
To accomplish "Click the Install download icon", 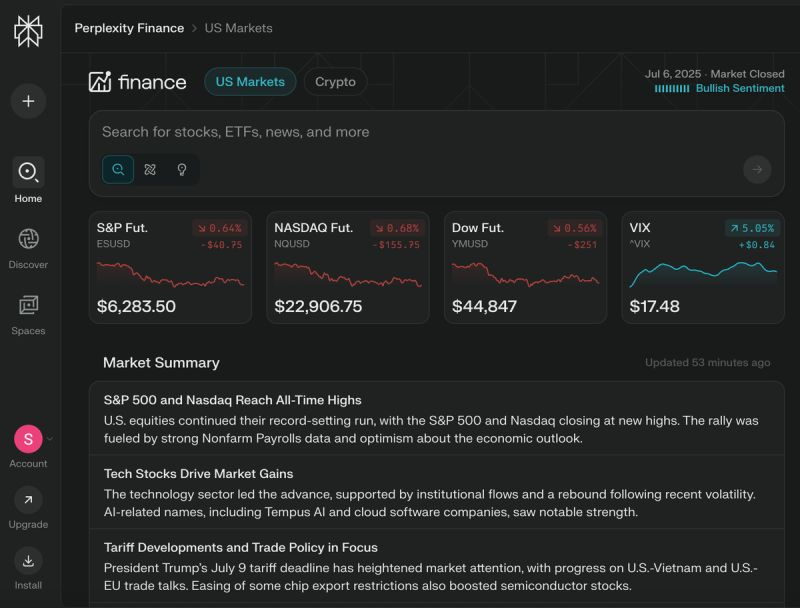I will click(28, 561).
